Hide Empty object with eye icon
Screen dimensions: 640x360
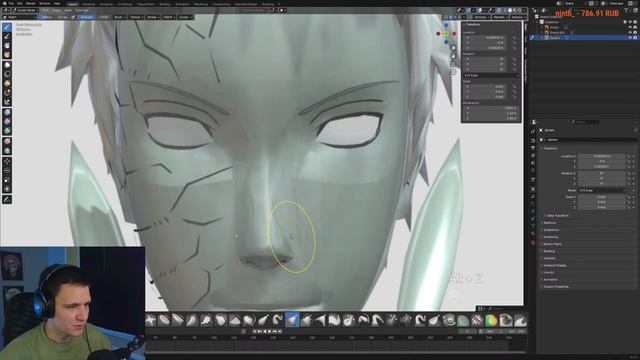pyautogui.click(x=630, y=27)
